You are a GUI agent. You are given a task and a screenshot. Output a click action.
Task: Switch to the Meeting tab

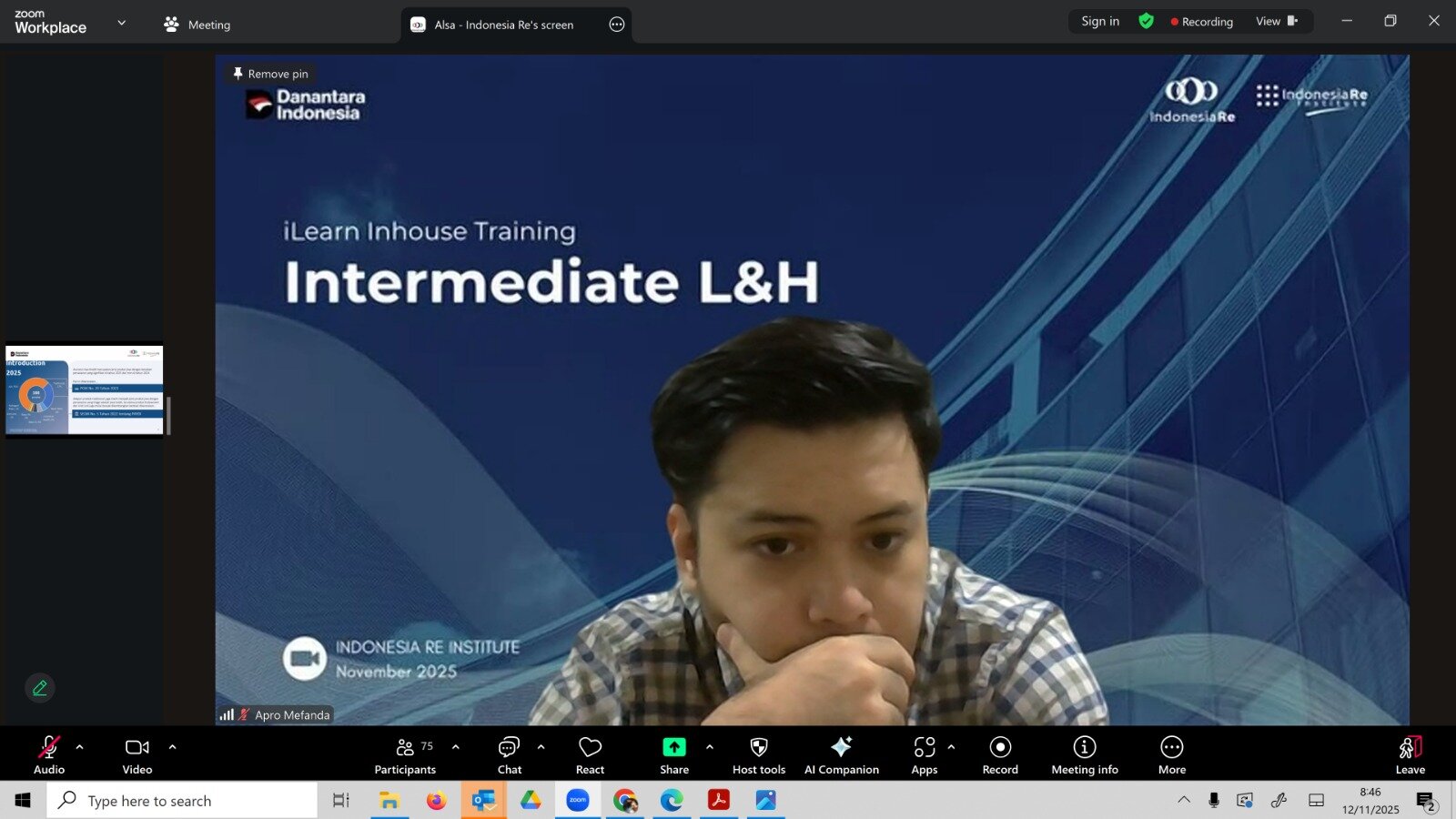tap(197, 25)
